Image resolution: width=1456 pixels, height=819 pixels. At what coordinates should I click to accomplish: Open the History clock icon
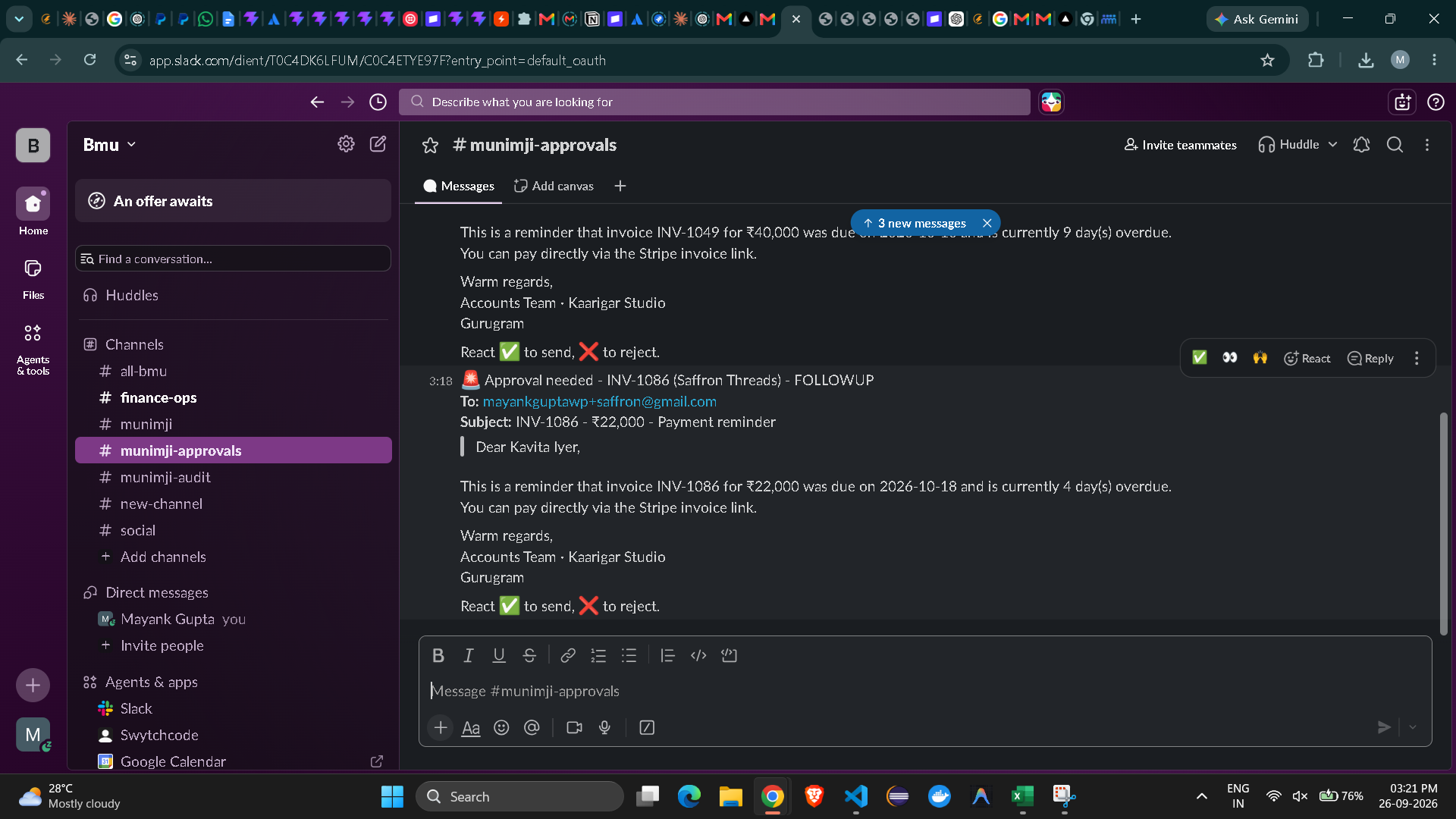point(378,102)
